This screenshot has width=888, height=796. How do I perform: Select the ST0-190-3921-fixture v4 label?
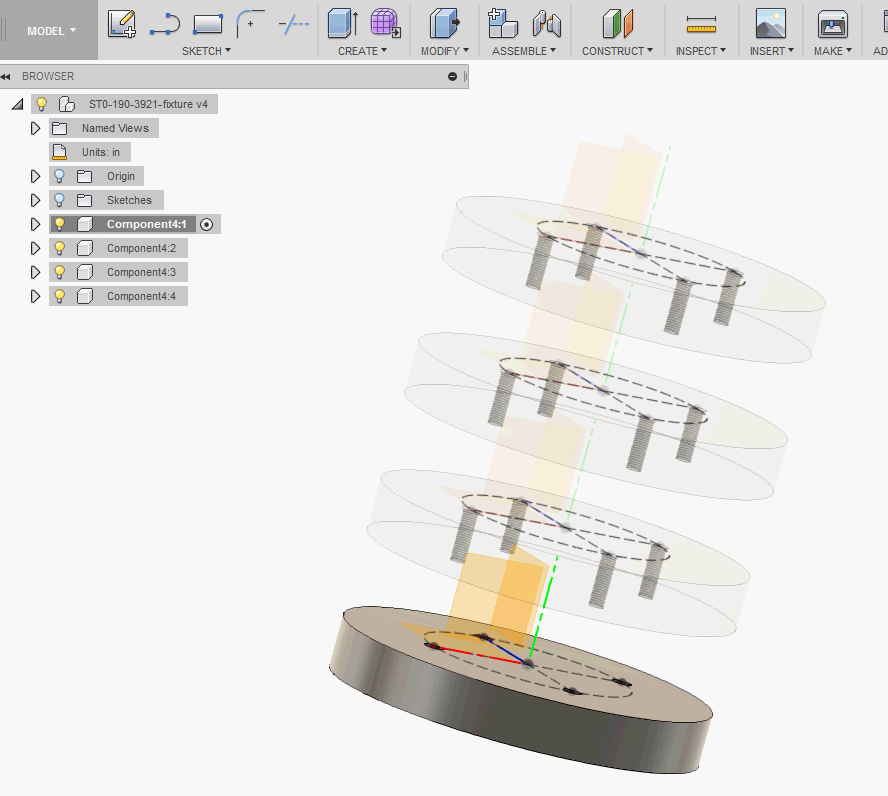click(148, 104)
